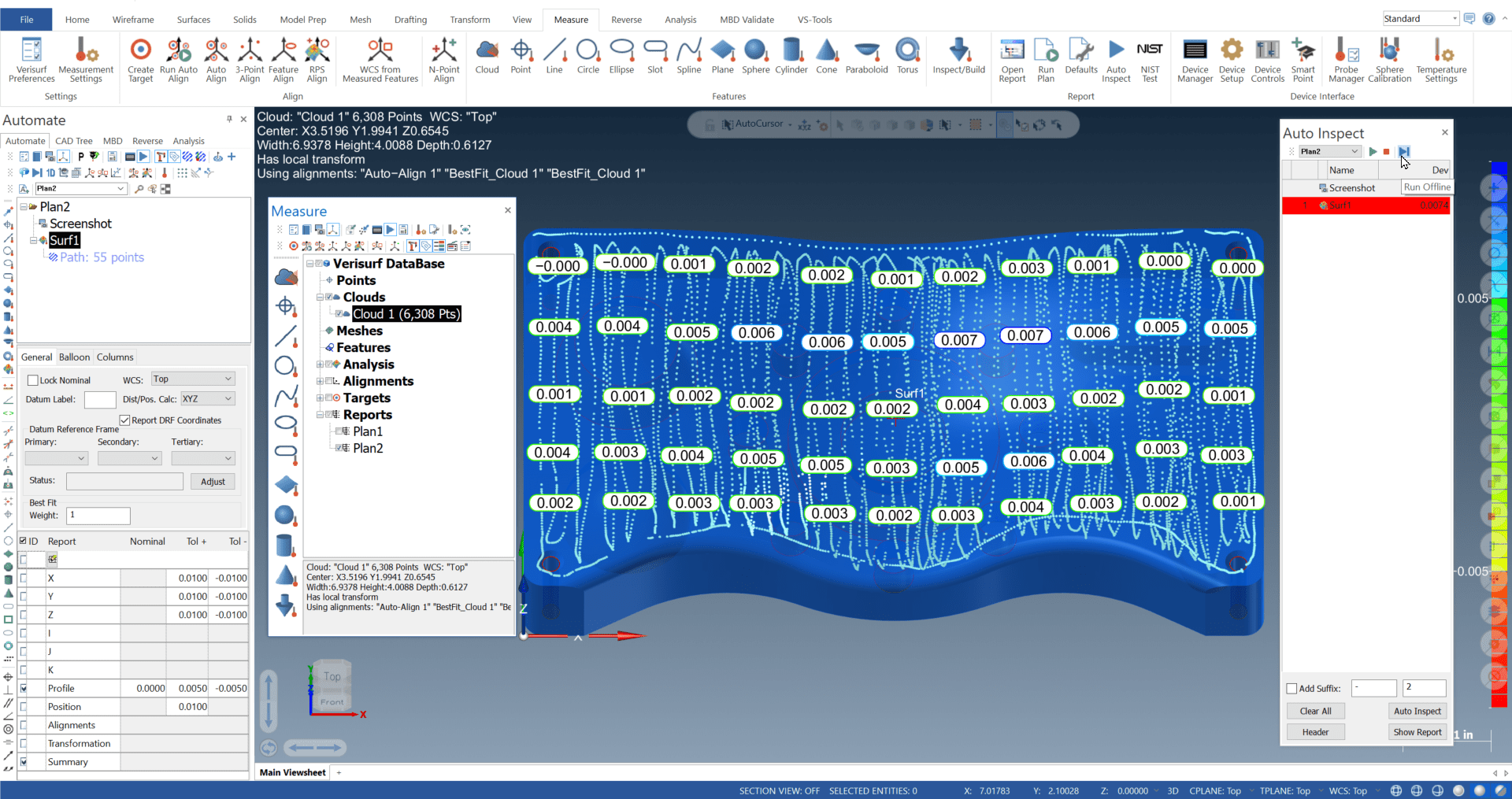Toggle the Summary row checkbox
Screen dimensions: 1512x799
pyautogui.click(x=24, y=762)
